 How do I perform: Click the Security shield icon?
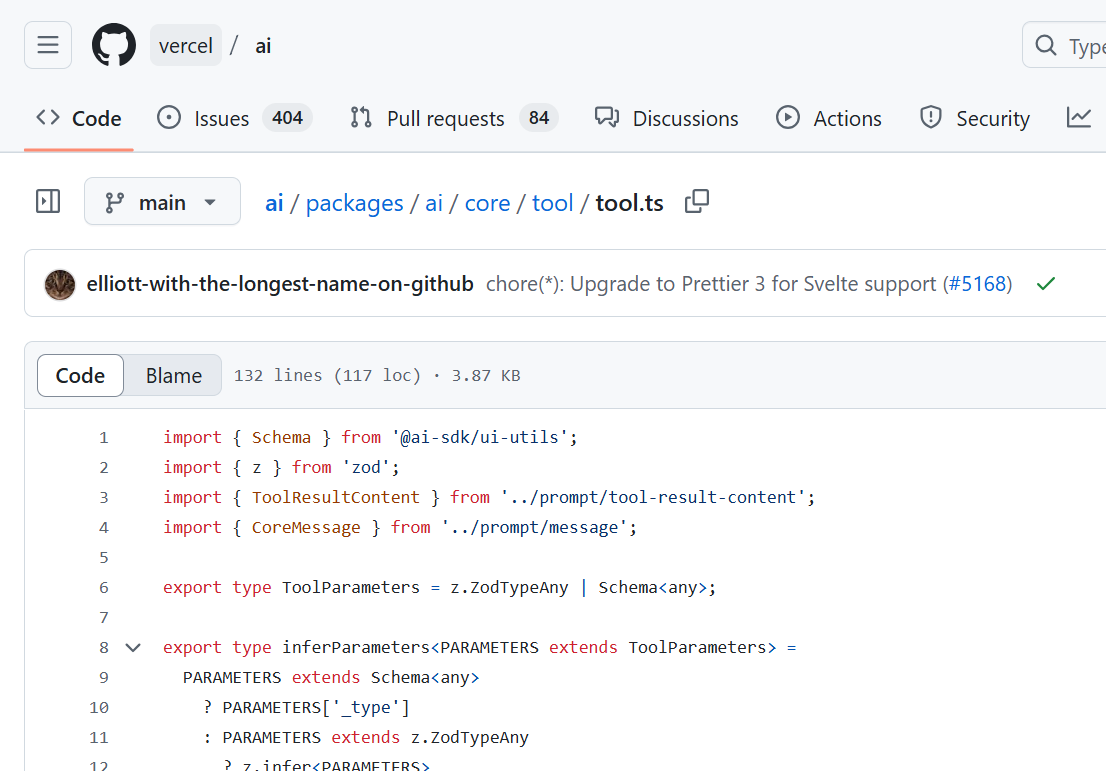click(930, 117)
